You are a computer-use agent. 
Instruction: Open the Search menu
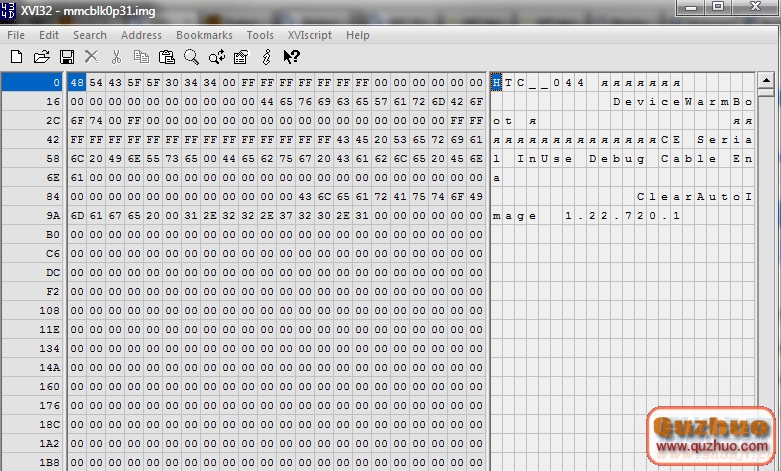click(90, 35)
